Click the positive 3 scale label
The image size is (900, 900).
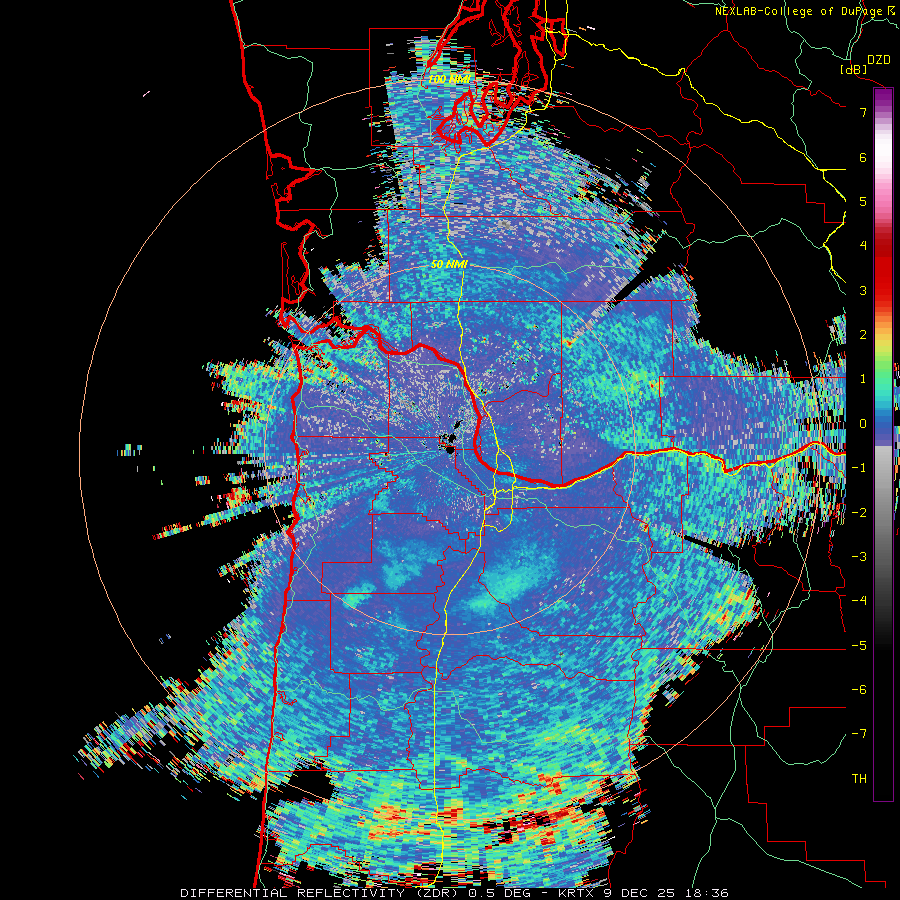[x=863, y=290]
